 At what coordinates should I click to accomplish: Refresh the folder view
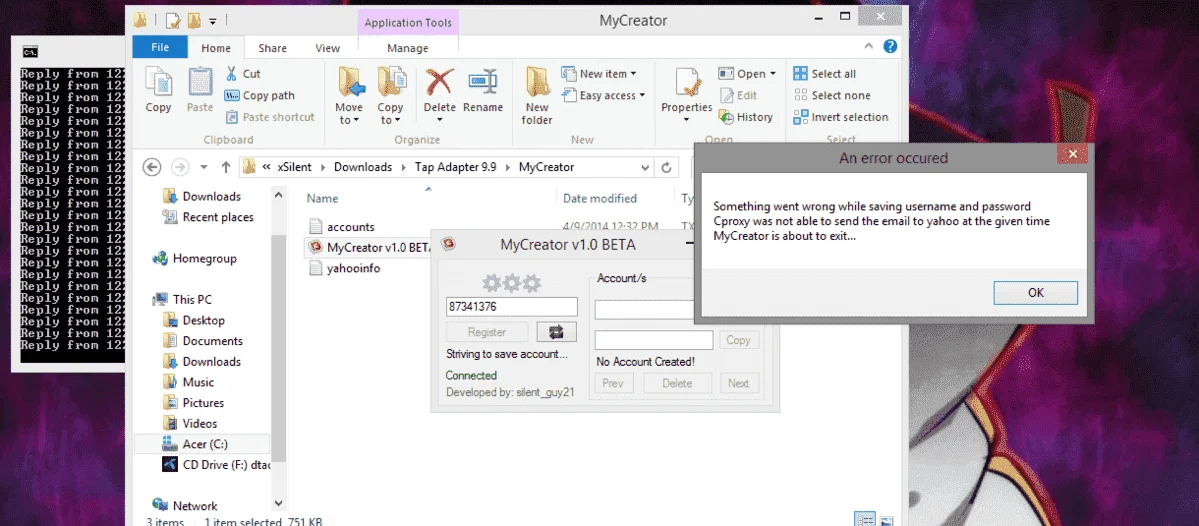coord(666,167)
